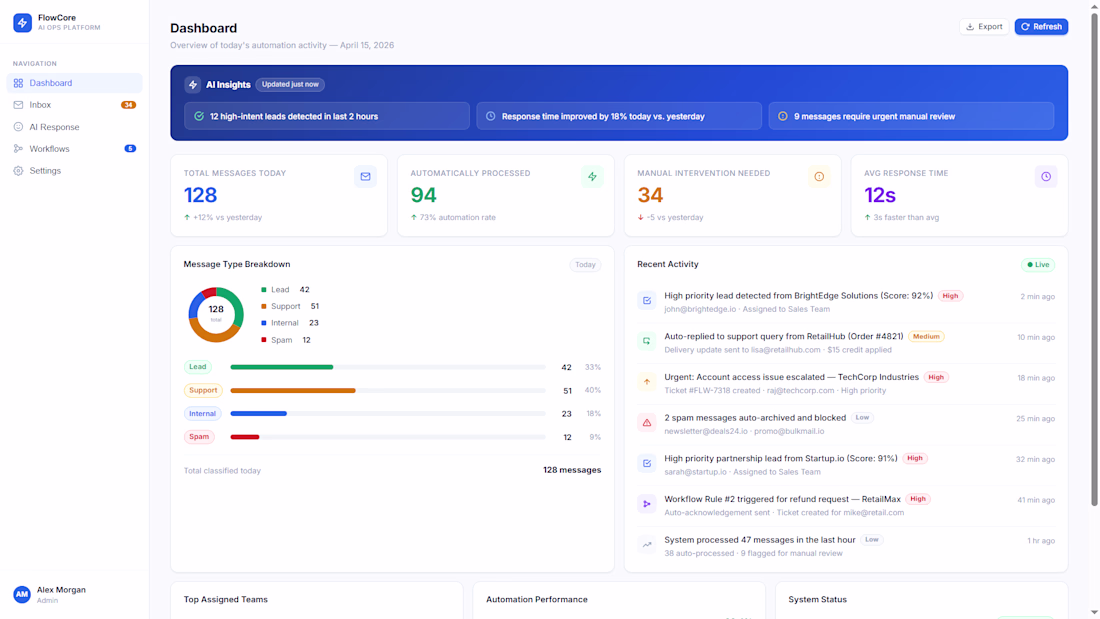Open the TechCorp Industries account access entry
Image resolution: width=1100 pixels, height=619 pixels.
tap(846, 384)
